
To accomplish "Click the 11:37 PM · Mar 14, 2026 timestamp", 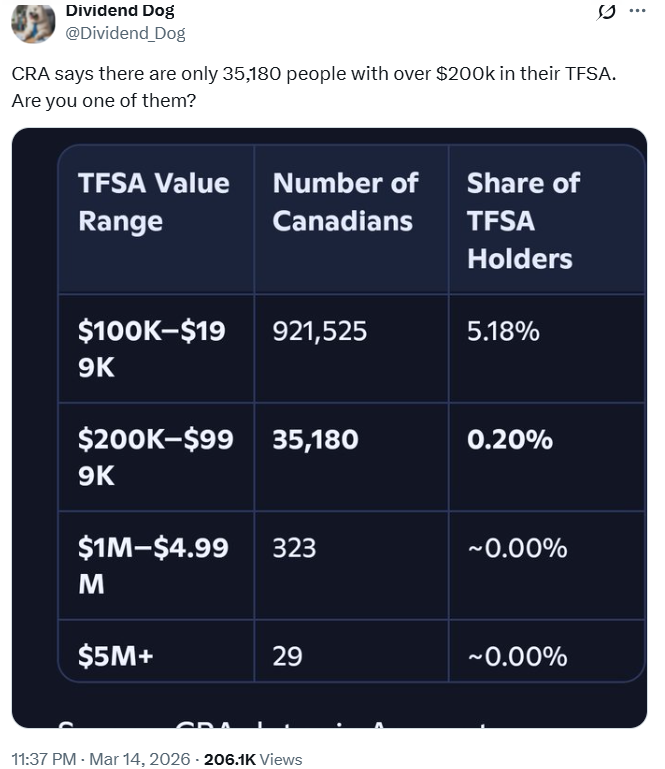I will (103, 759).
